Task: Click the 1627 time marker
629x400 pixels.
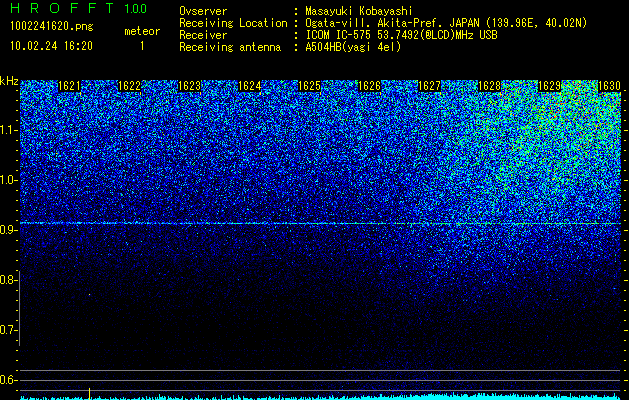Action: coord(429,86)
